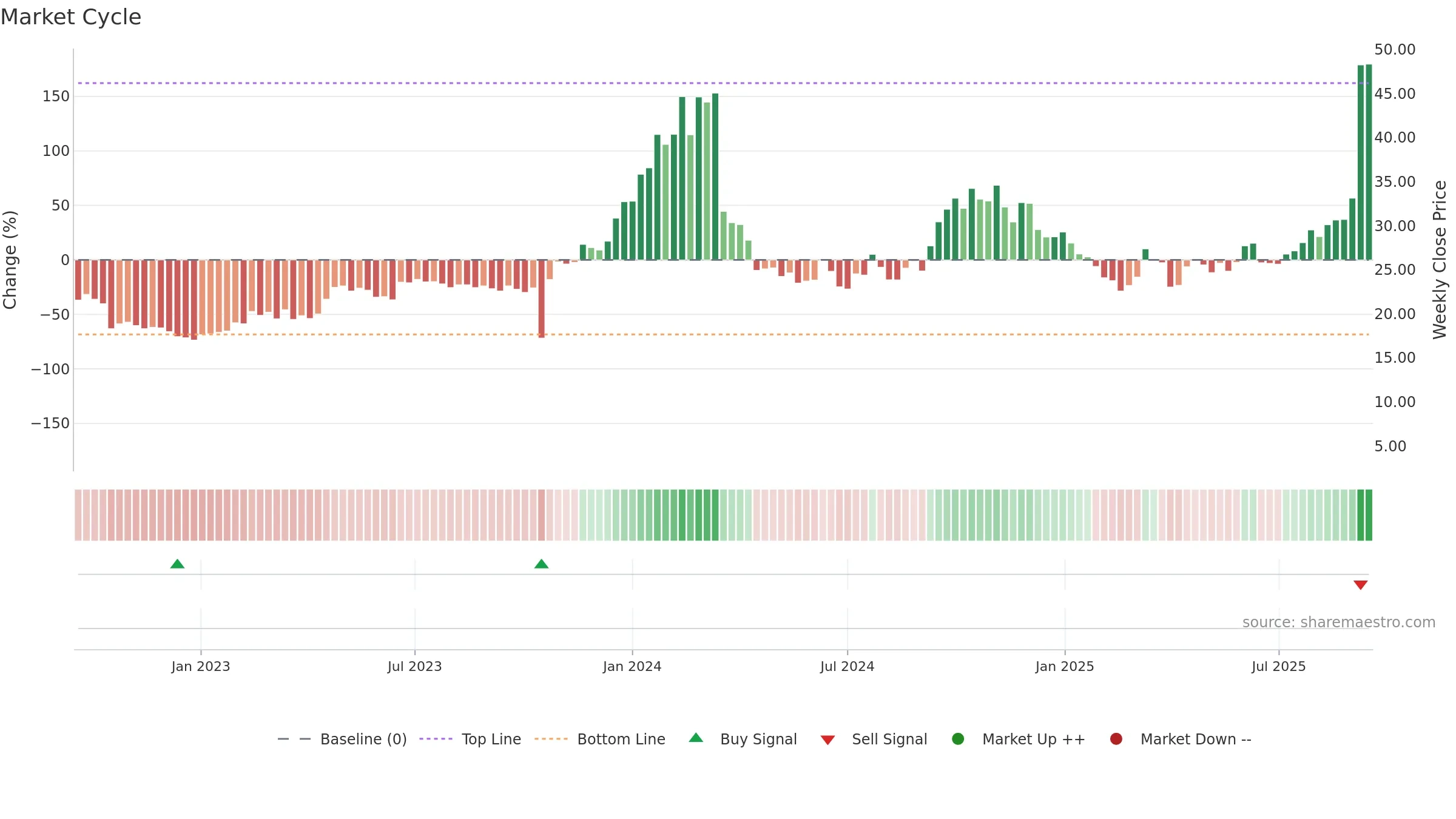
Task: Toggle the Baseline (0) legend entry
Action: tap(342, 739)
